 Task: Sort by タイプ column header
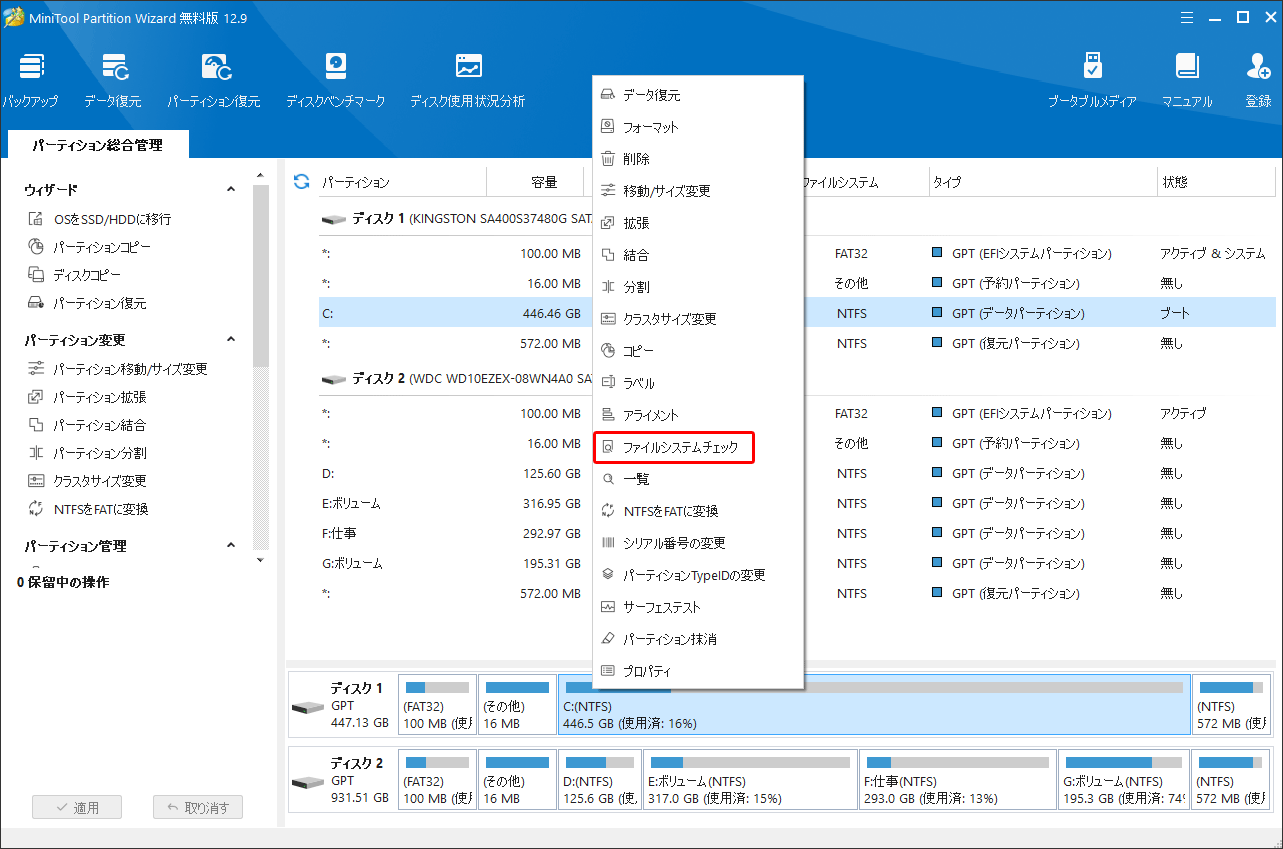(x=1041, y=182)
